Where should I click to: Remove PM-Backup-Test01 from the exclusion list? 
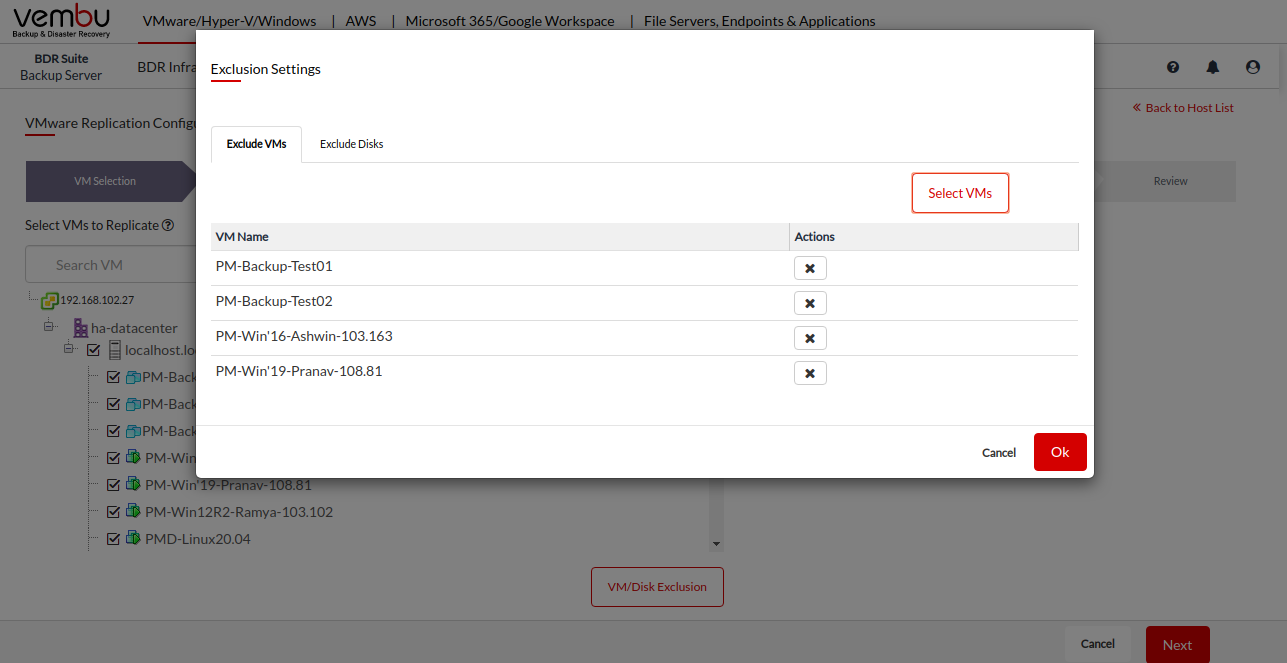(810, 268)
